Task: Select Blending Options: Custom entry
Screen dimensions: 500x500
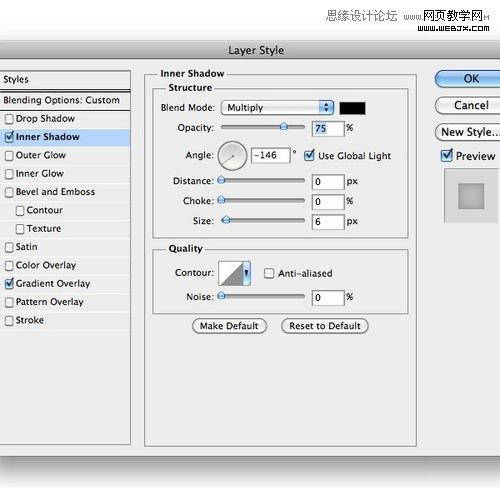Action: 65,100
